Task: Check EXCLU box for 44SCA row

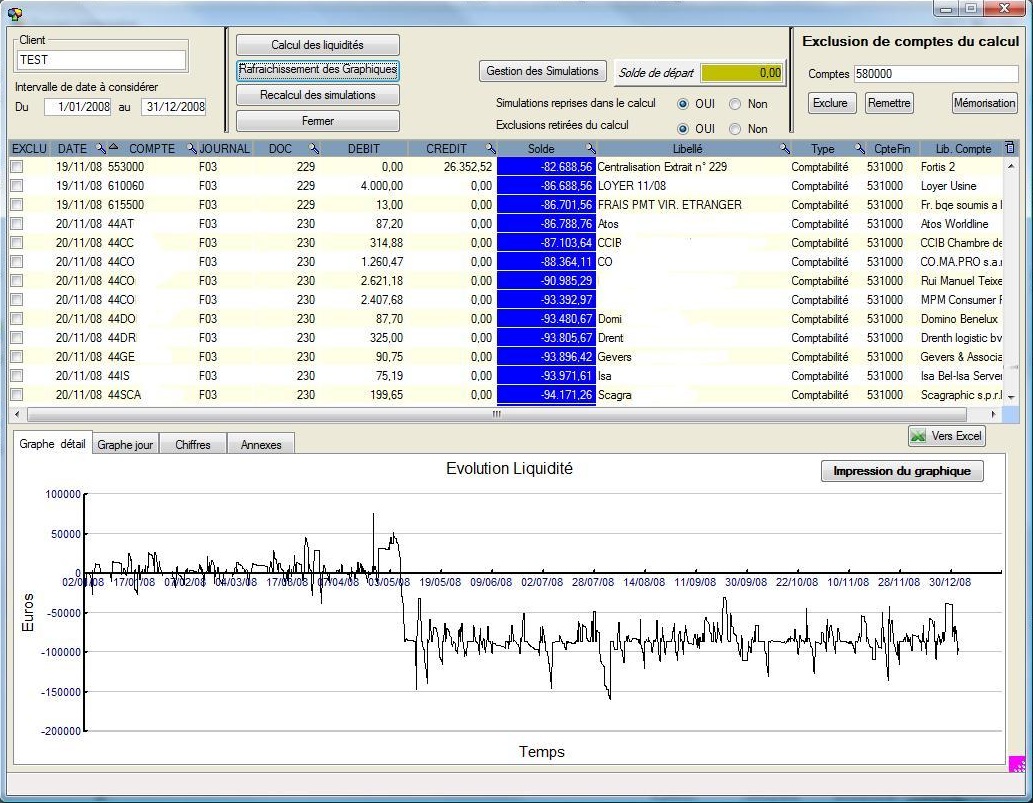Action: [17, 395]
